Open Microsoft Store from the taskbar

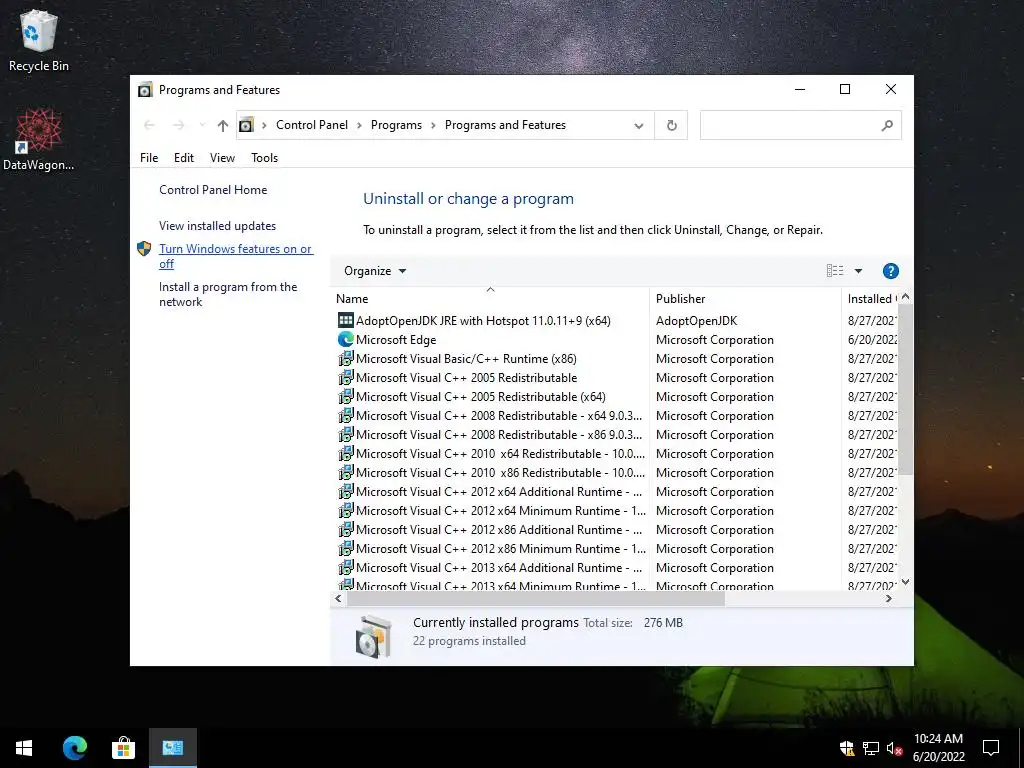[x=123, y=748]
